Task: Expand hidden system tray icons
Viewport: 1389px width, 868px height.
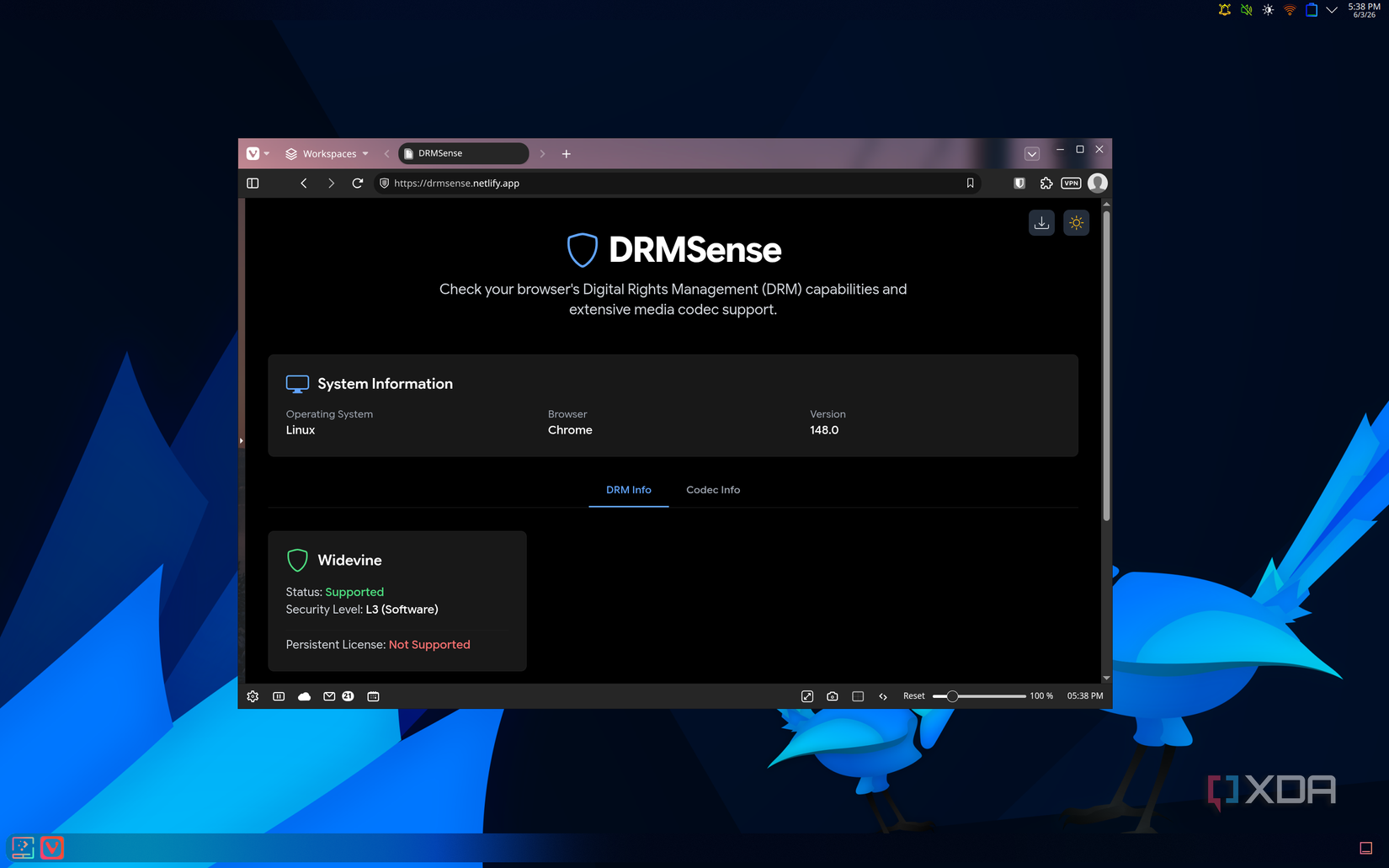Action: coord(1332,10)
